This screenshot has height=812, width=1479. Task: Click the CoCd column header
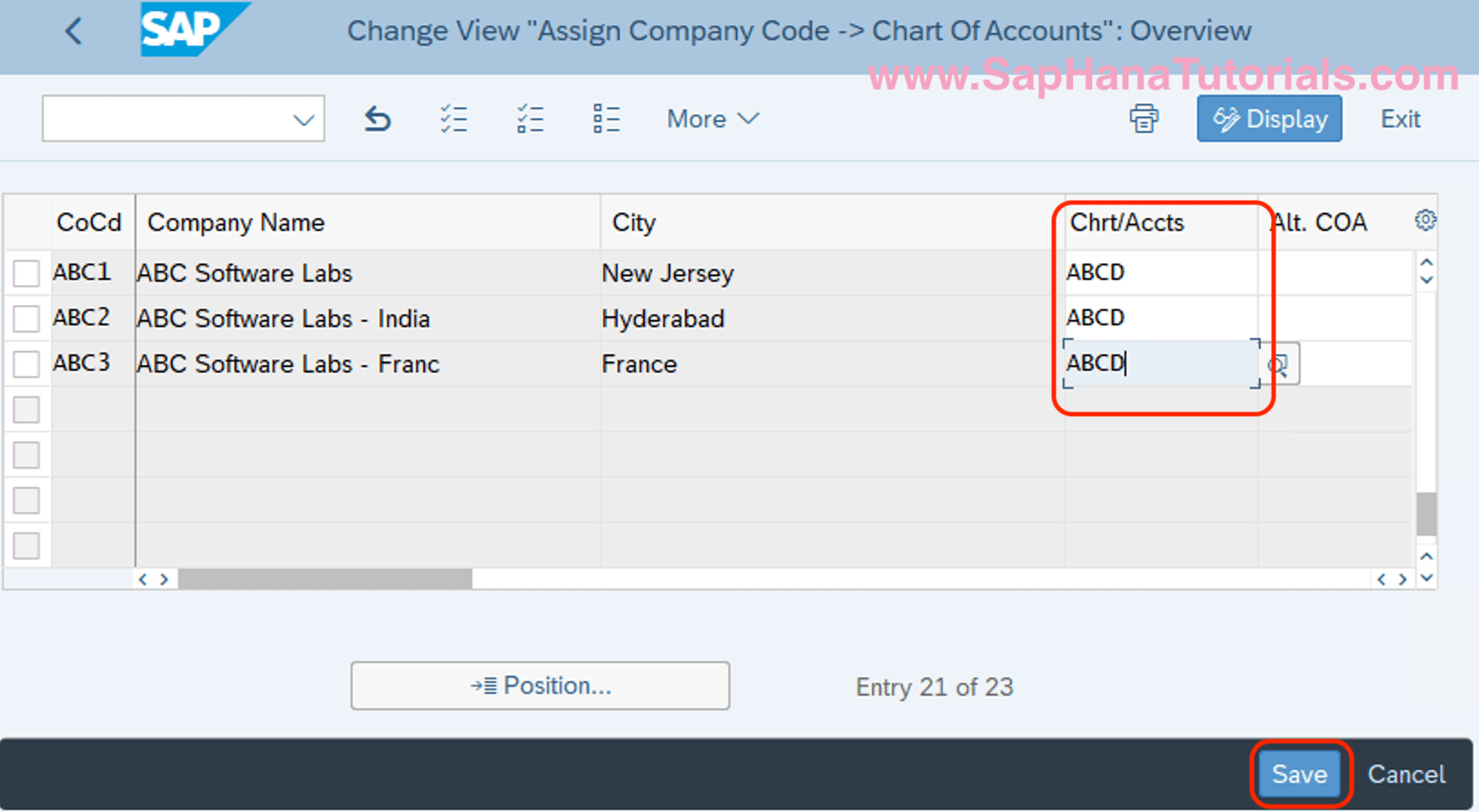click(89, 223)
